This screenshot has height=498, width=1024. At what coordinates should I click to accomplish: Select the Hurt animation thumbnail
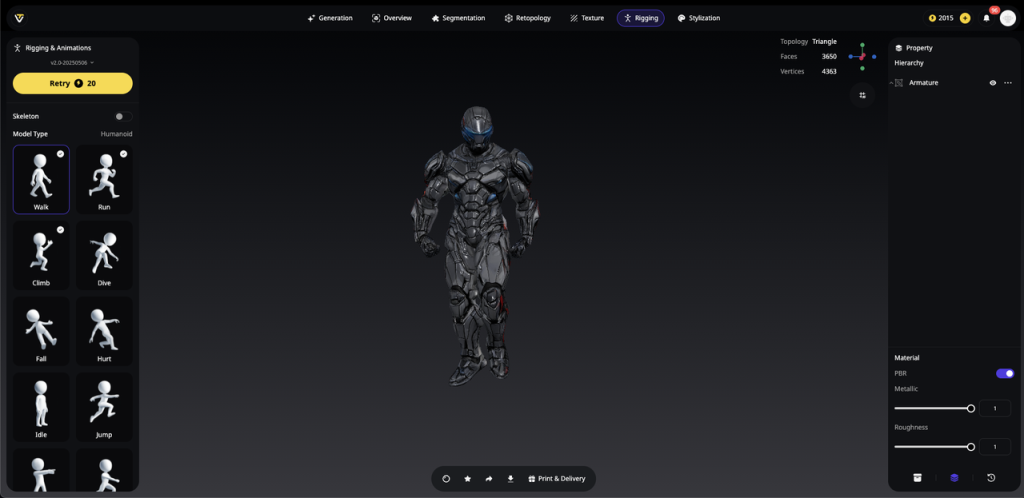pyautogui.click(x=104, y=331)
